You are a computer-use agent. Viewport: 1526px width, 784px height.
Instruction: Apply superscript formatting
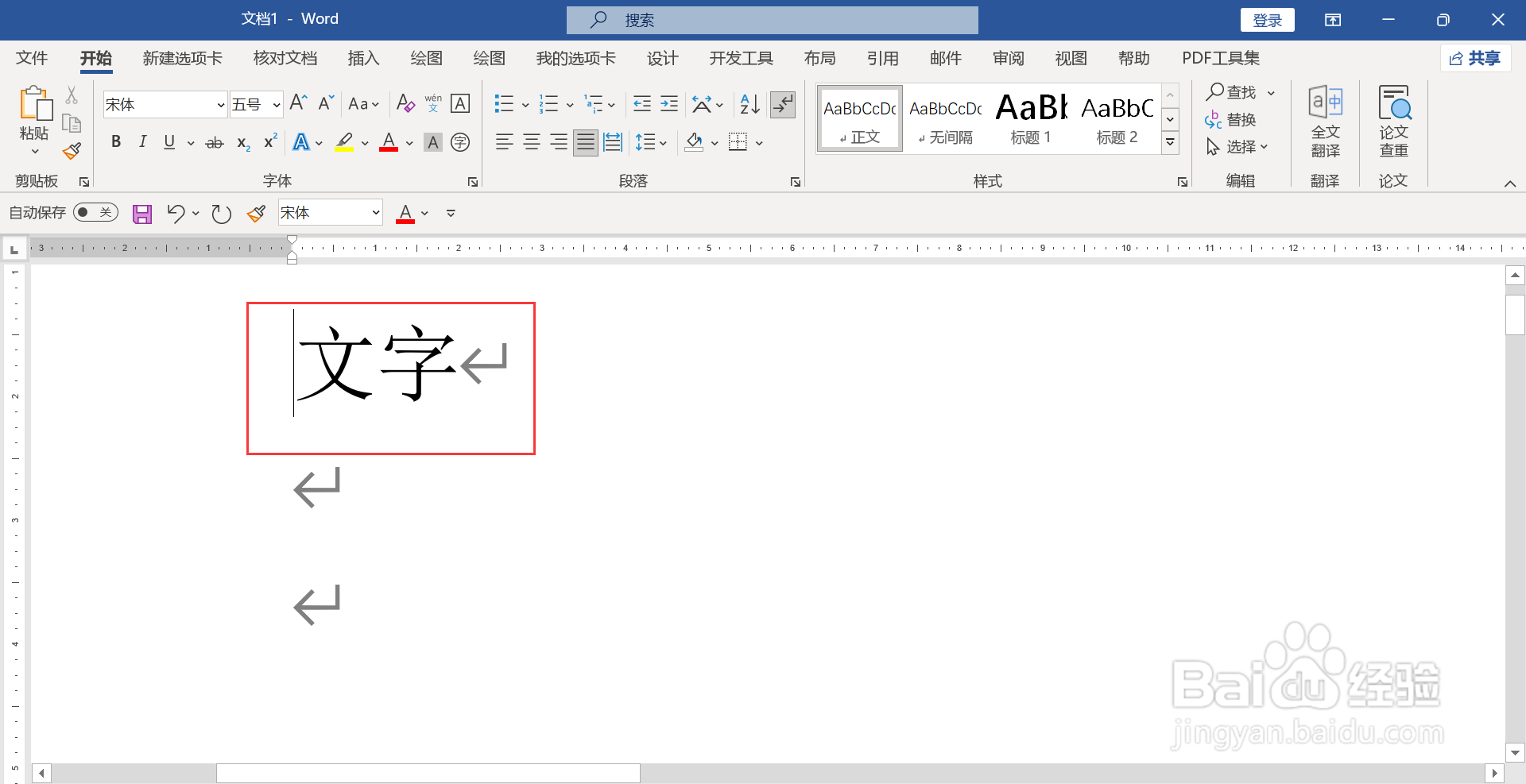tap(270, 141)
